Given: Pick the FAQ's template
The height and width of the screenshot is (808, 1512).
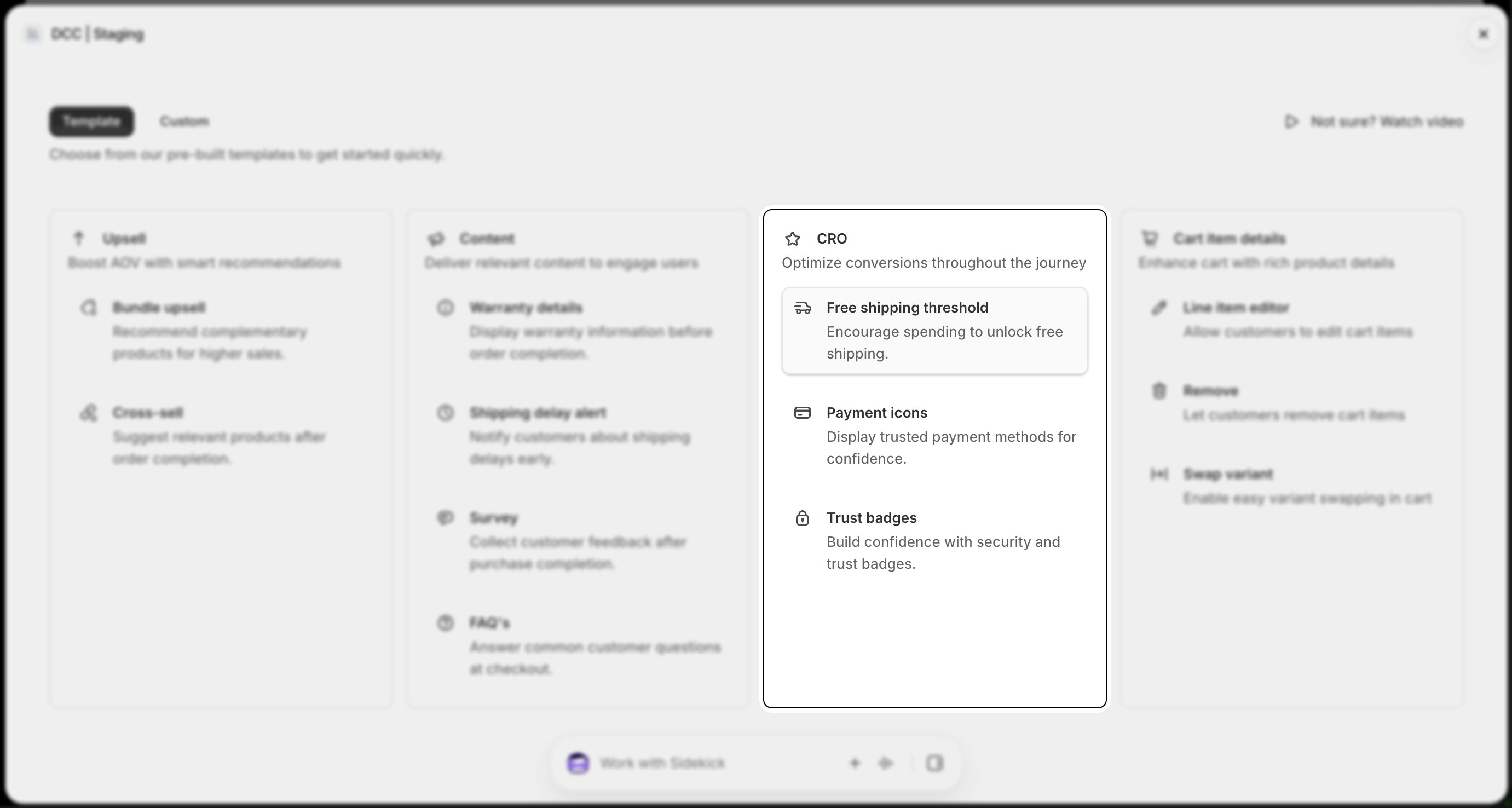Looking at the screenshot, I should pos(578,645).
